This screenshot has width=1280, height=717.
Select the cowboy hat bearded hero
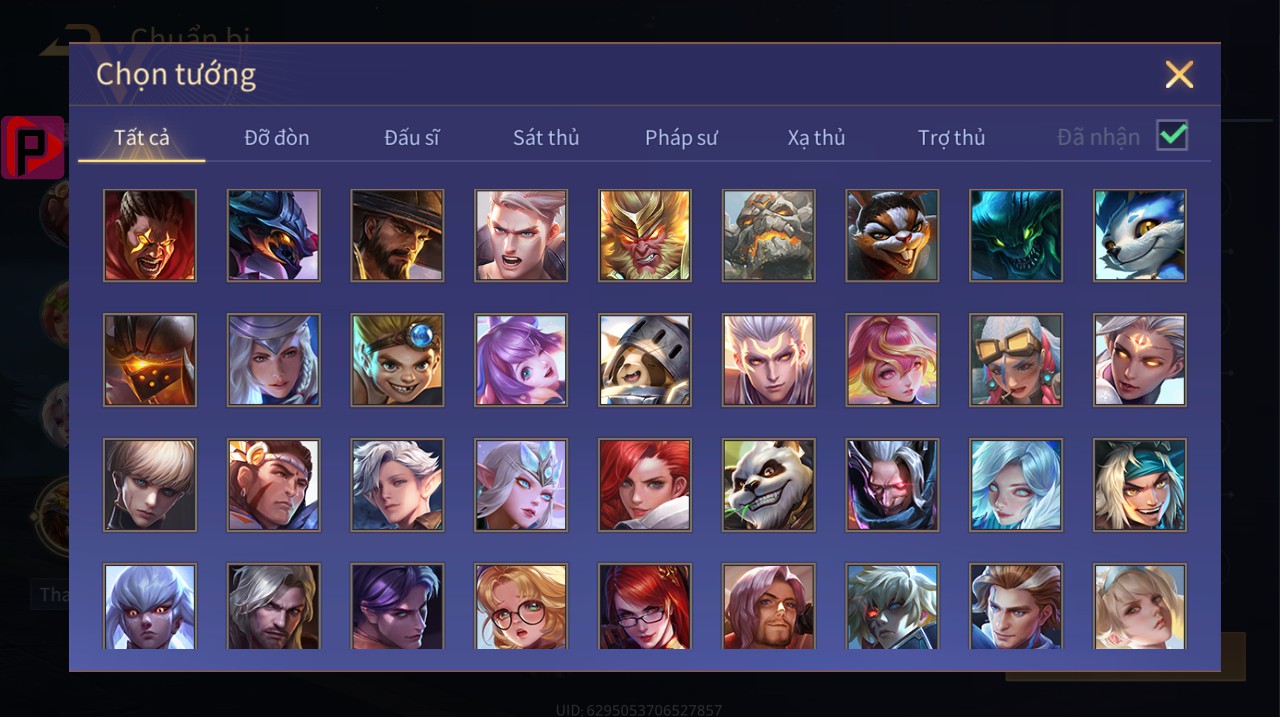pyautogui.click(x=397, y=235)
